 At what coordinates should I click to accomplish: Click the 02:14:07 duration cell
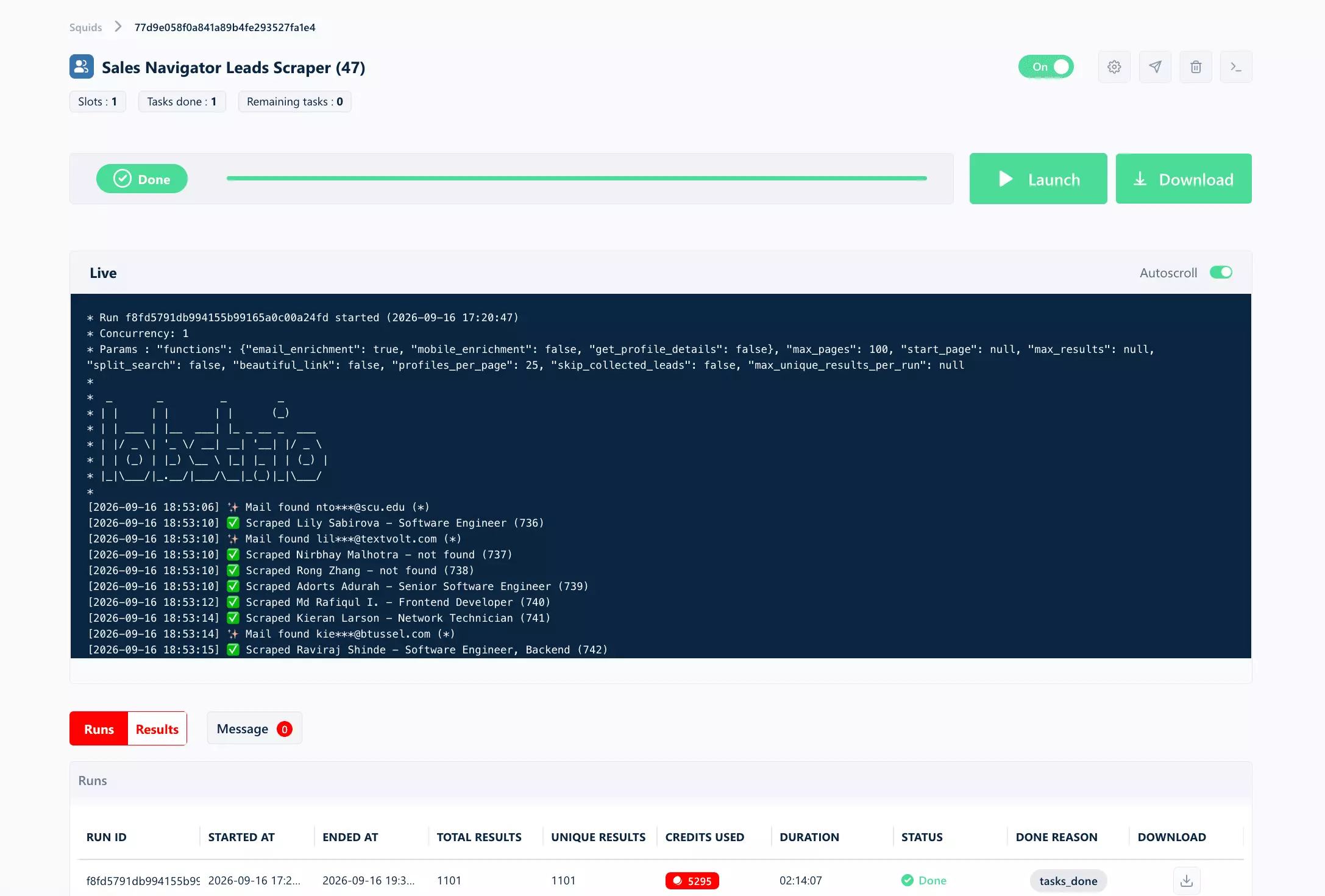(801, 881)
